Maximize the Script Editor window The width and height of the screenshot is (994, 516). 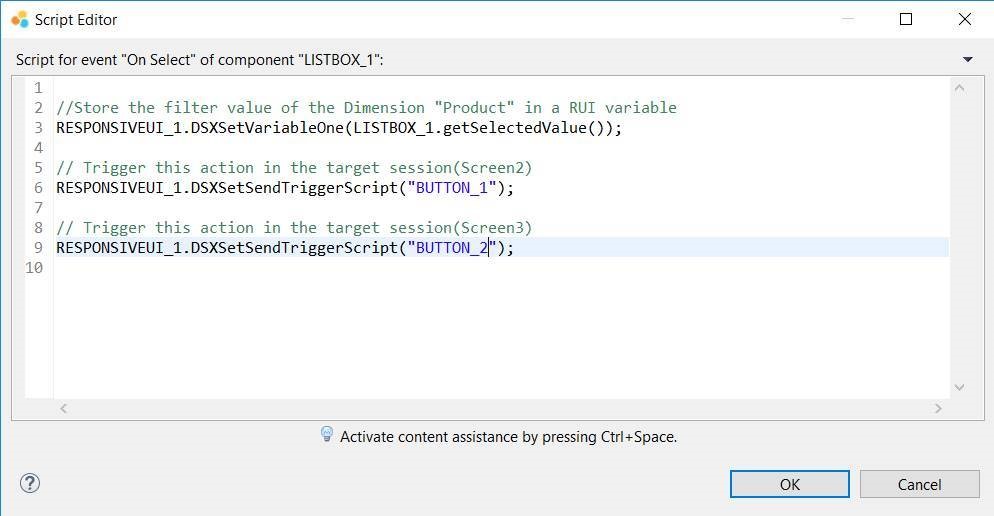(906, 19)
